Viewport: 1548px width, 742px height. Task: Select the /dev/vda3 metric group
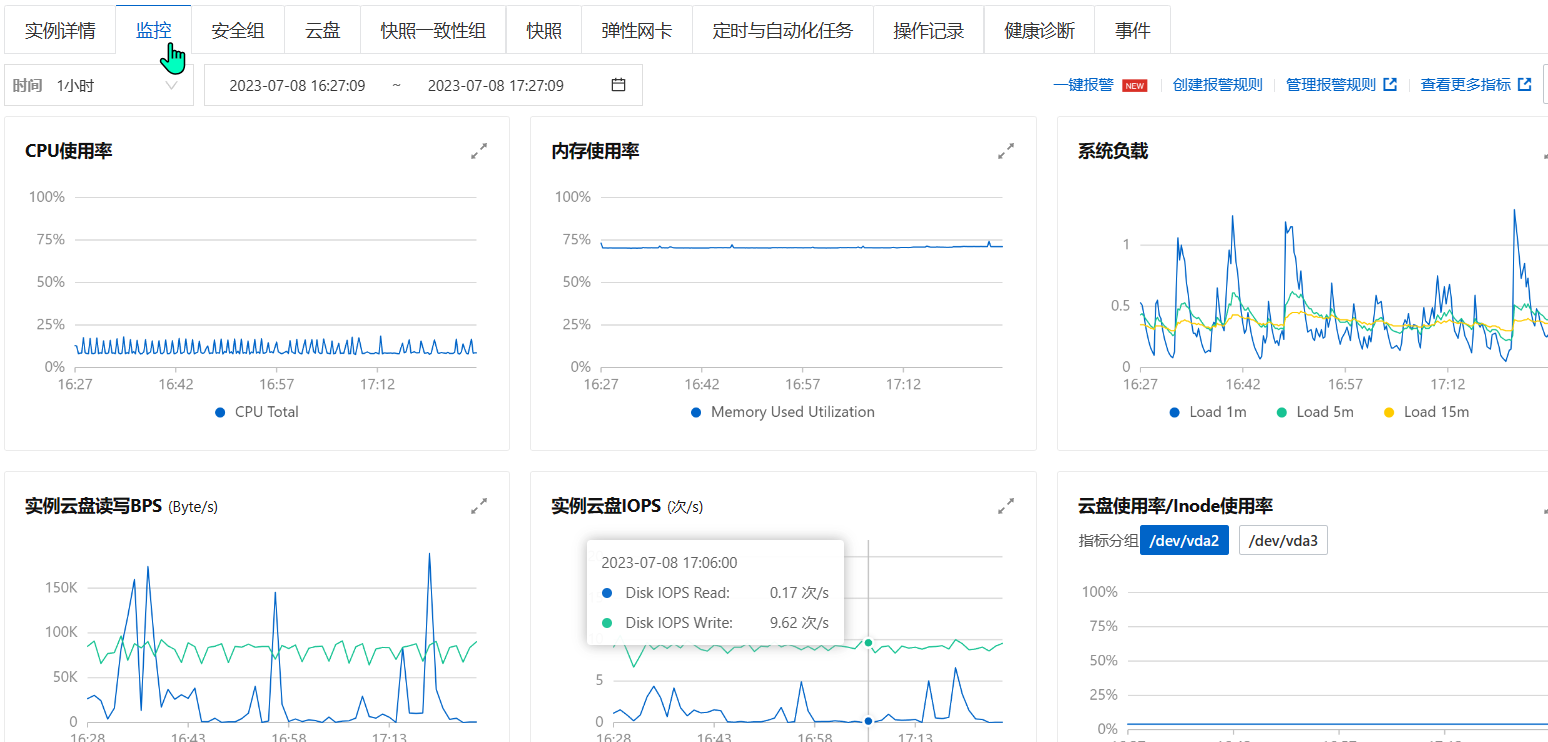[x=1283, y=541]
